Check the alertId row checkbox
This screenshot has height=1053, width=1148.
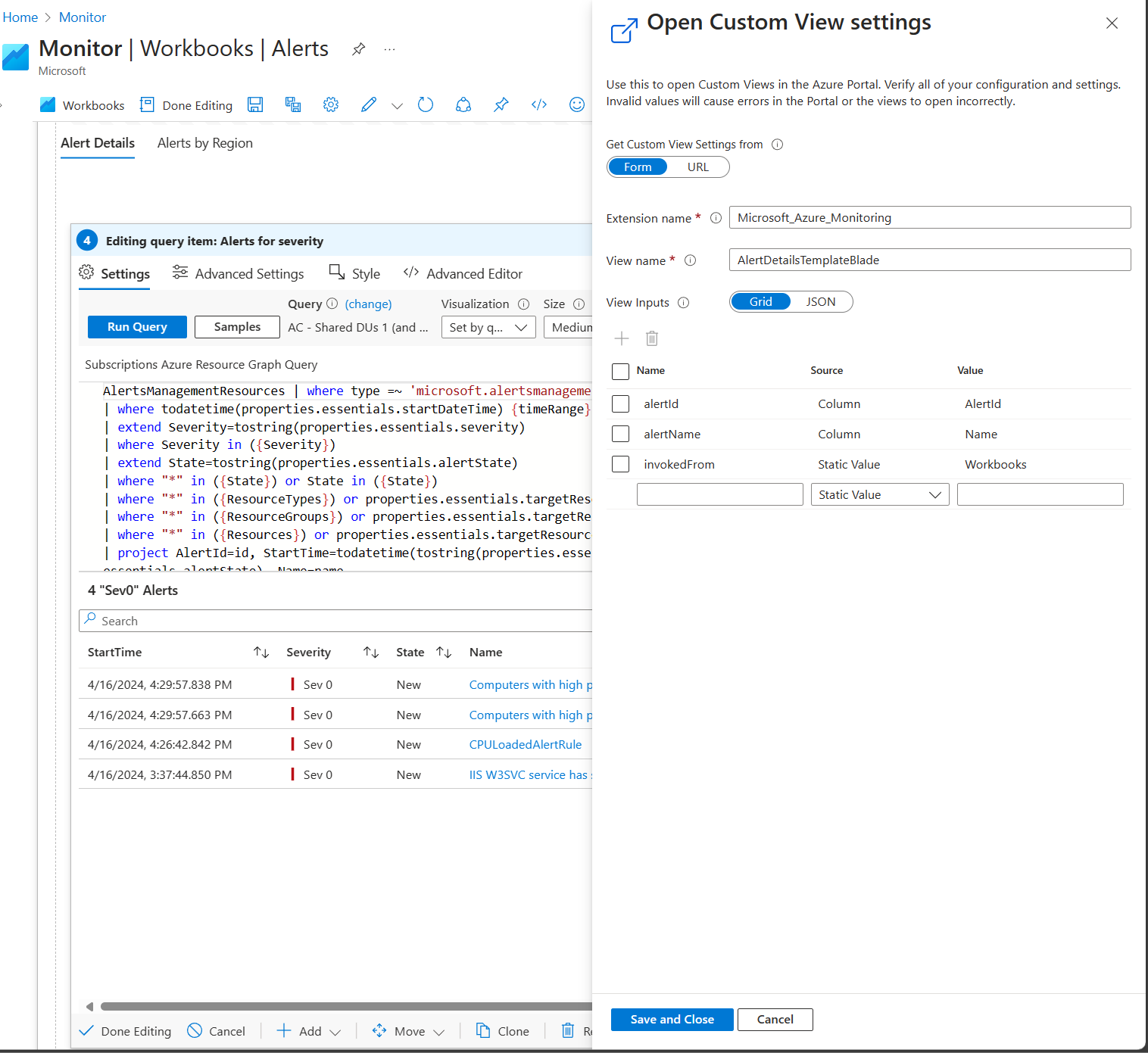pos(620,403)
